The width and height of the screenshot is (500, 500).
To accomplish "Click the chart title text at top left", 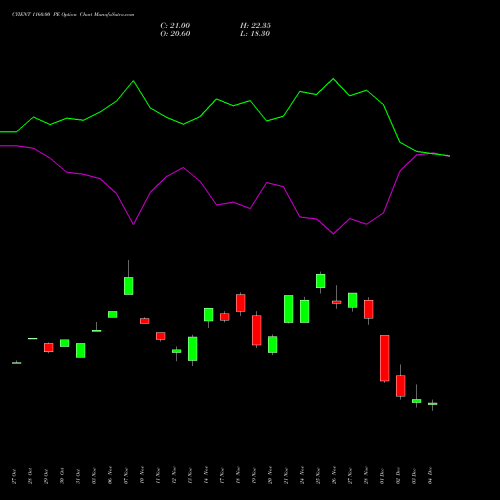I will (73, 15).
